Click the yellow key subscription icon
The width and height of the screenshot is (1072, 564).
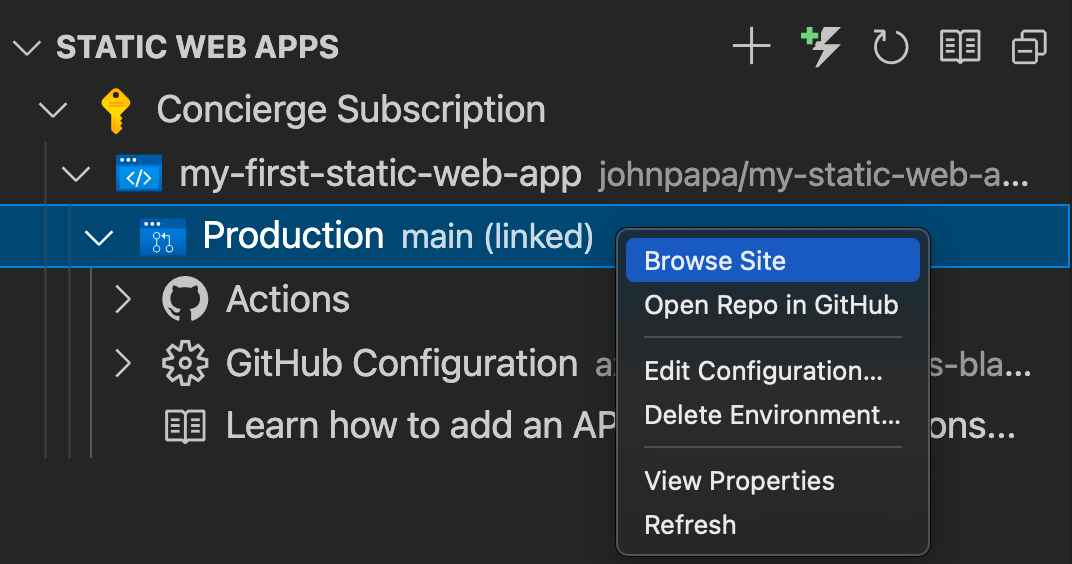tap(116, 110)
